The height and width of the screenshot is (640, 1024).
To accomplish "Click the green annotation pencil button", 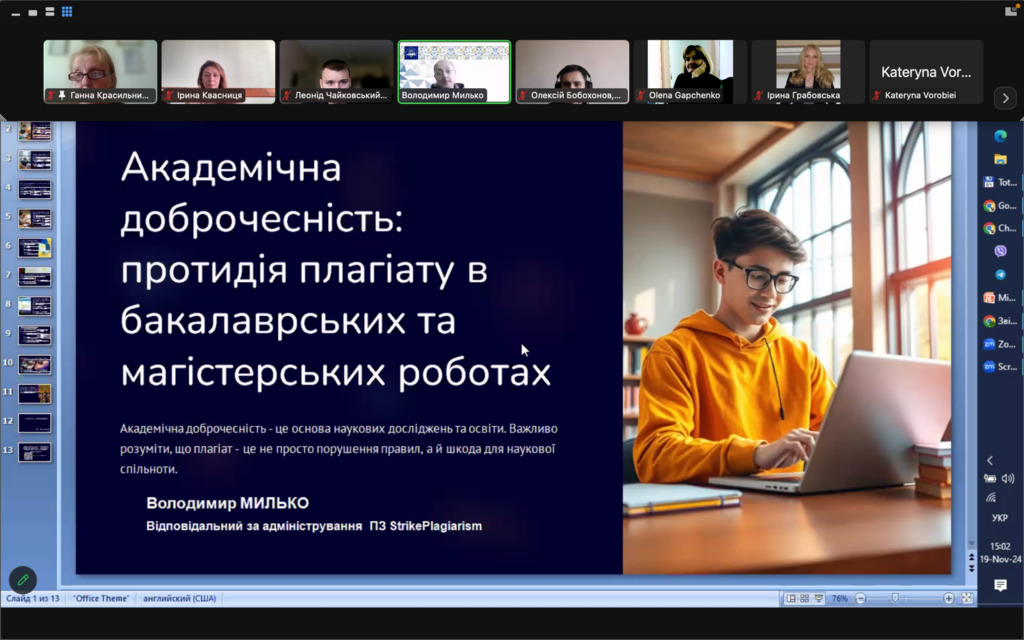I will click(22, 580).
